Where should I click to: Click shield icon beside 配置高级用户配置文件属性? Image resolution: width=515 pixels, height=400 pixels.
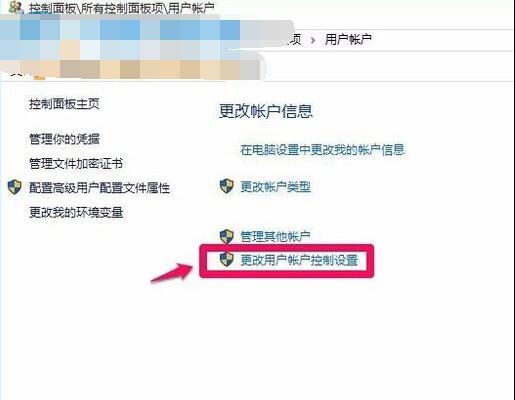click(x=15, y=187)
